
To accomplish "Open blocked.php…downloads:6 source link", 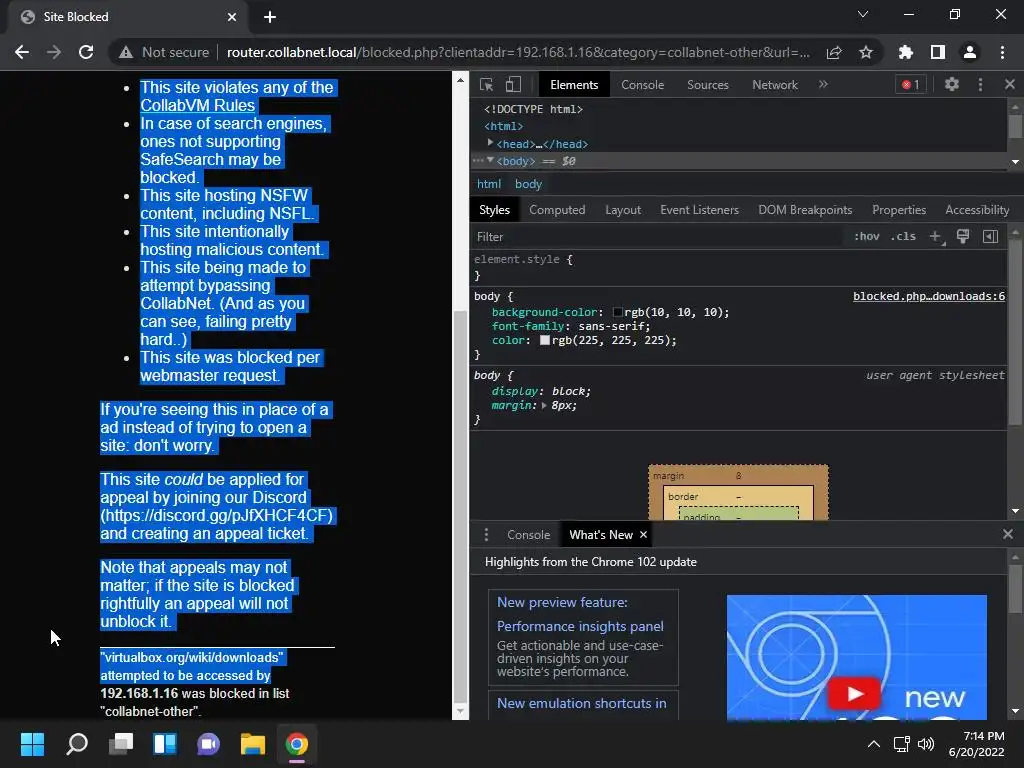I will click(x=929, y=296).
